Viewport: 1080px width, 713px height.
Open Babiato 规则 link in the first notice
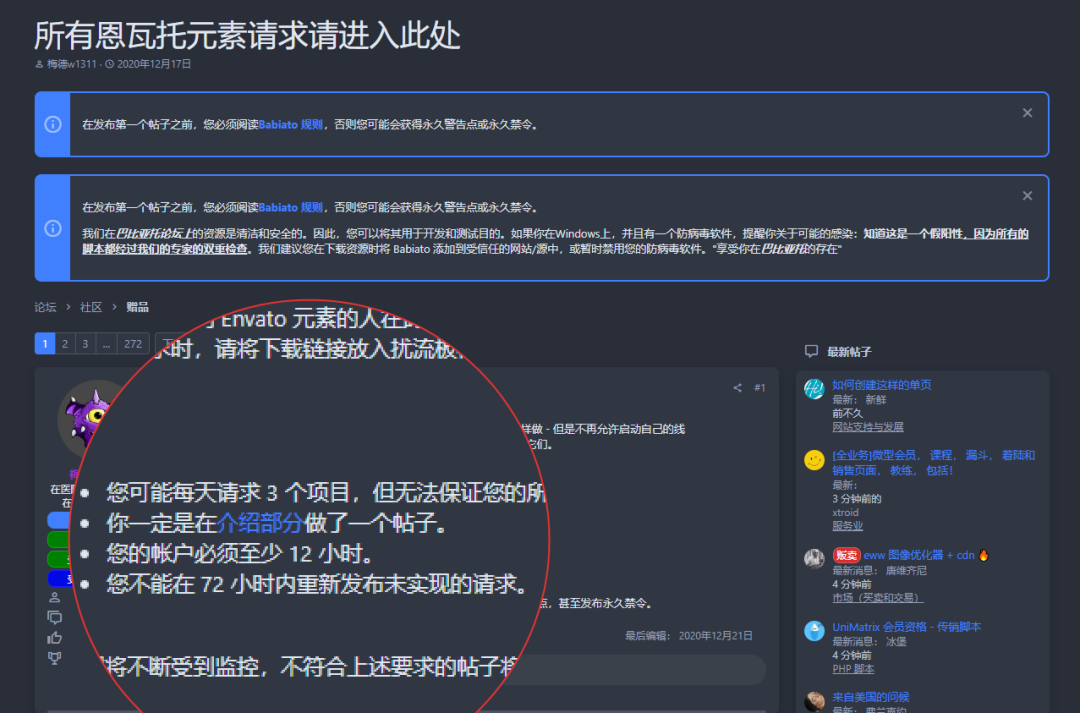click(291, 125)
